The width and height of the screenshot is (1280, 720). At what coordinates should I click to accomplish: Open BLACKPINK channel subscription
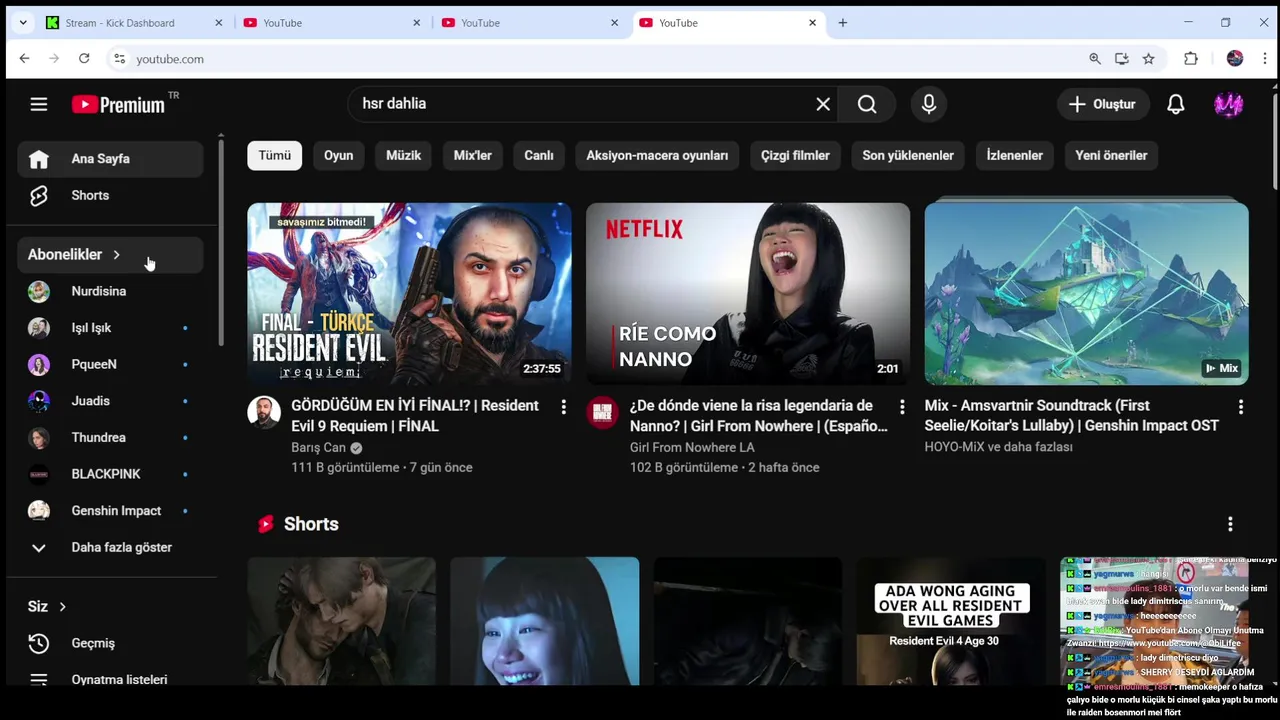(x=110, y=474)
